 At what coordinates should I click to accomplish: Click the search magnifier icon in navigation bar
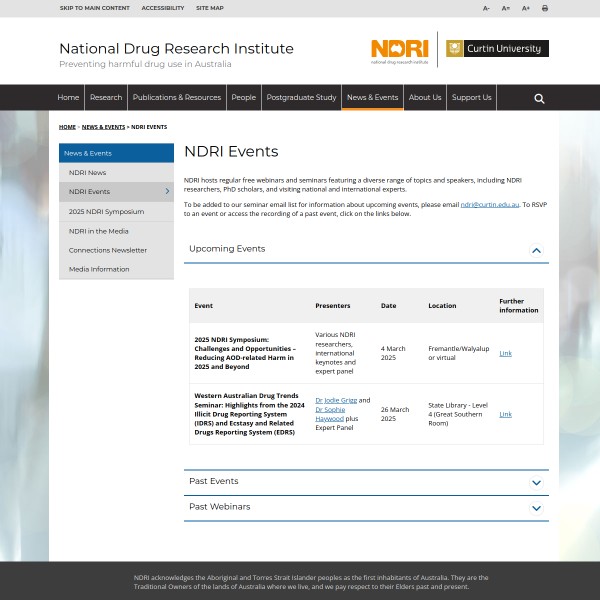(539, 98)
